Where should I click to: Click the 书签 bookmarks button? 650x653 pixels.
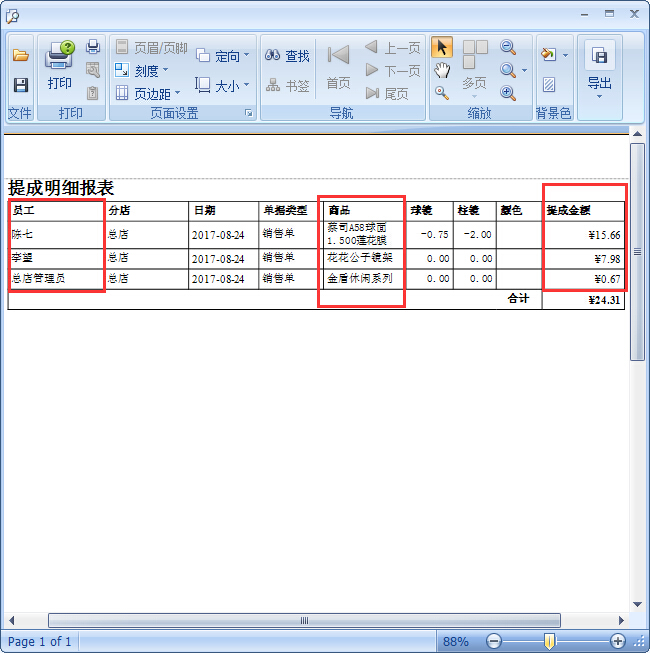point(287,85)
